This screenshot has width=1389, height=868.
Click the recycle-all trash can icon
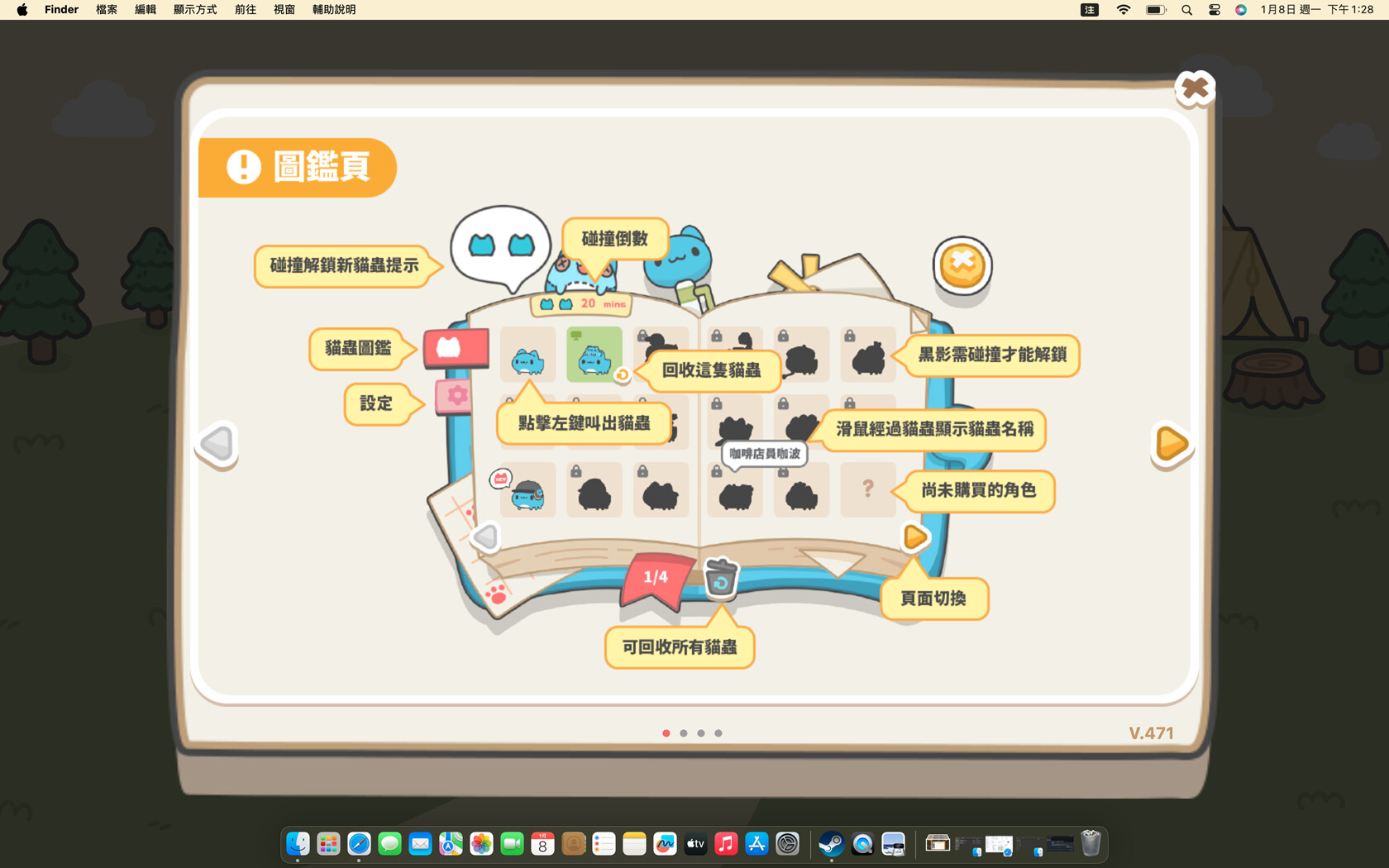721,577
